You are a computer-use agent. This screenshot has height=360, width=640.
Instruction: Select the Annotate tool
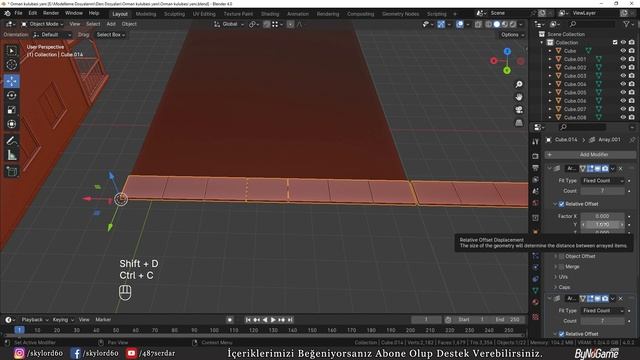11,141
